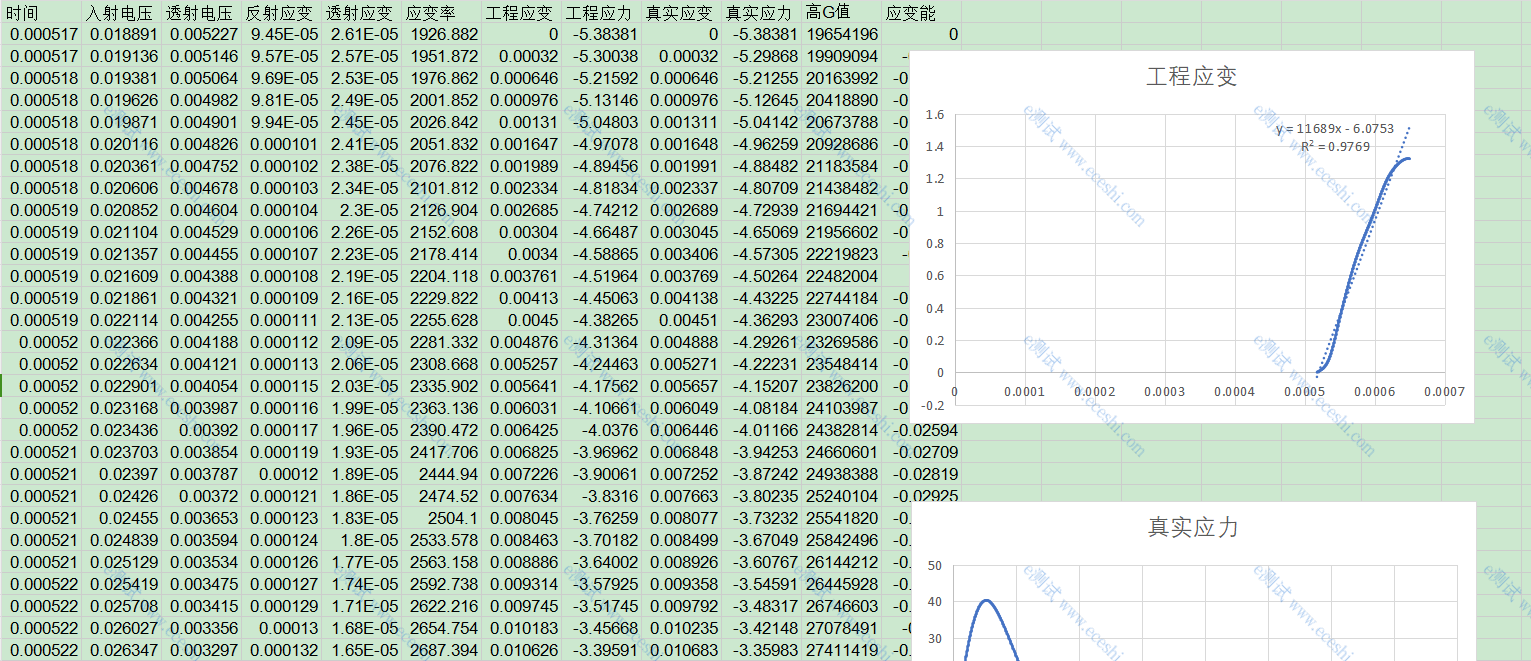Select the blue curve peak in 真实应力 chart
1531x661 pixels.
coord(986,600)
